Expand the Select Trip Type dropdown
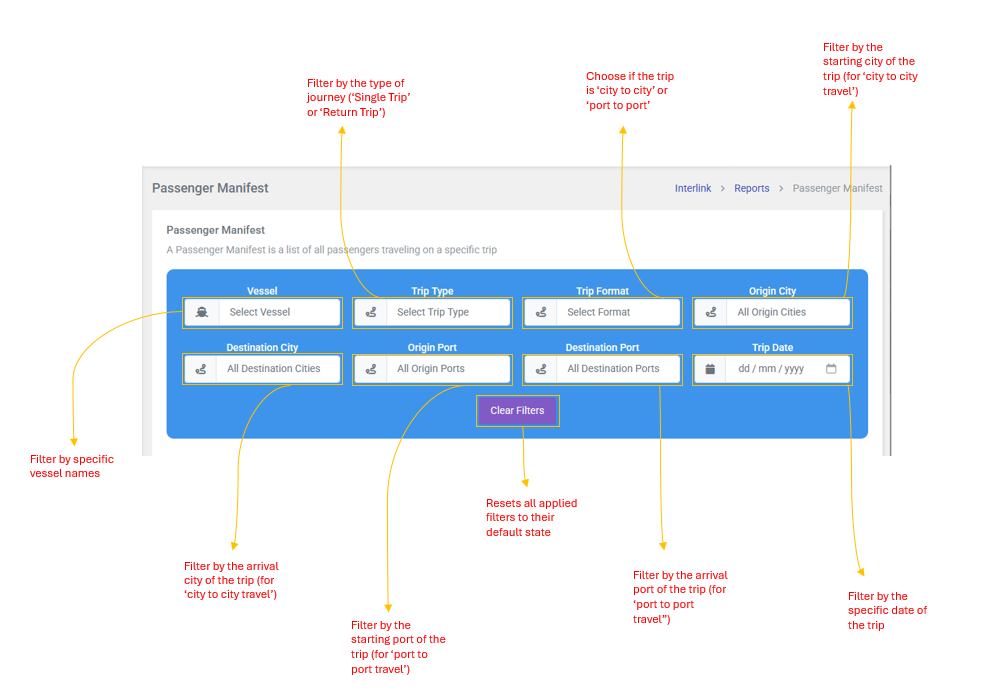 [447, 312]
